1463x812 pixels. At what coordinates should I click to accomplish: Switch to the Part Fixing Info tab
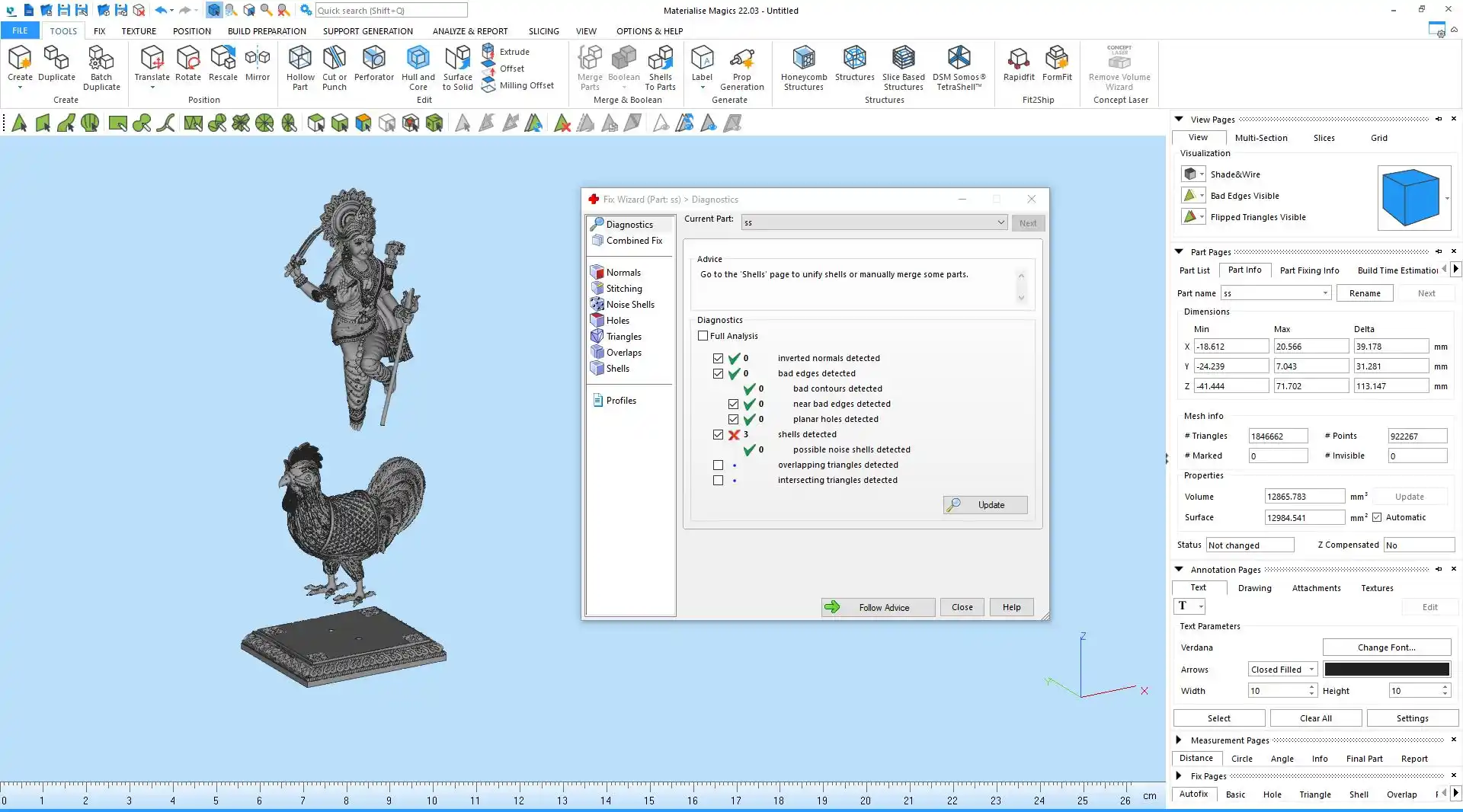(1308, 270)
